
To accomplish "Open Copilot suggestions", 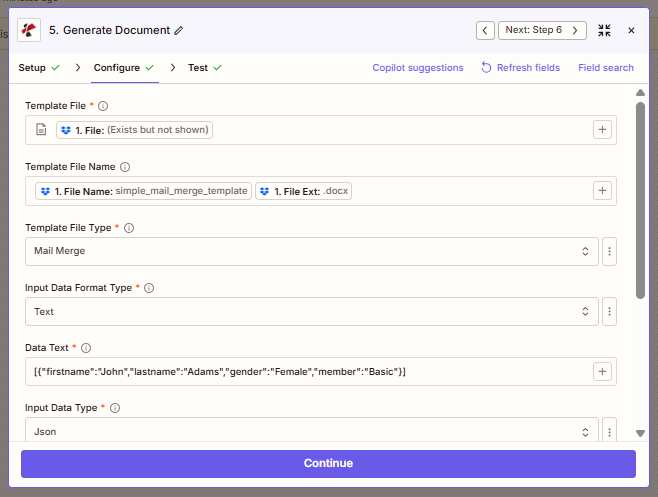I will click(418, 68).
